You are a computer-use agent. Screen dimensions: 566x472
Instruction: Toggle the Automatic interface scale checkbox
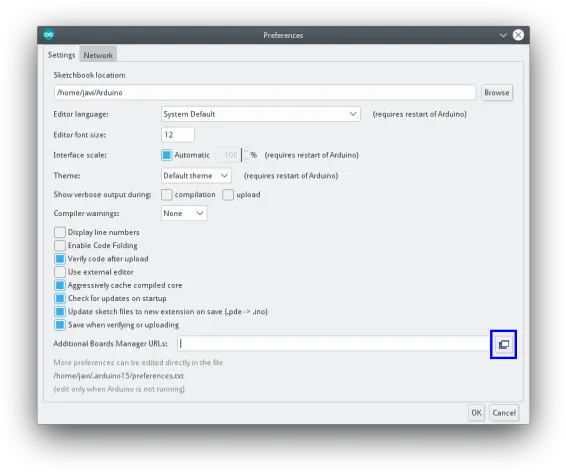coord(166,155)
